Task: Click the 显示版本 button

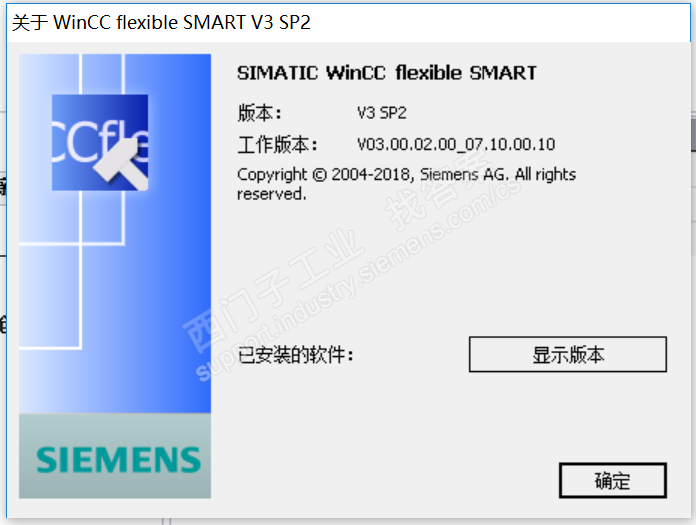Action: tap(568, 354)
